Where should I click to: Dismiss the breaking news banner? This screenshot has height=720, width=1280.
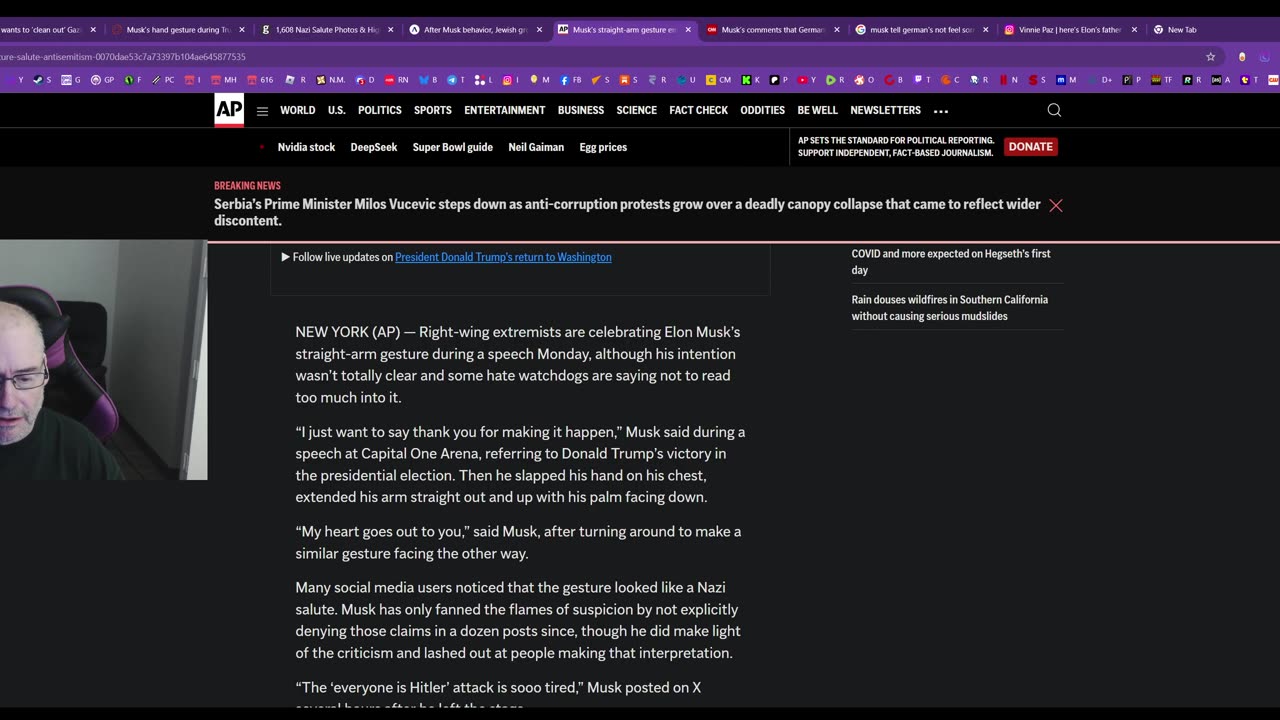[1055, 205]
